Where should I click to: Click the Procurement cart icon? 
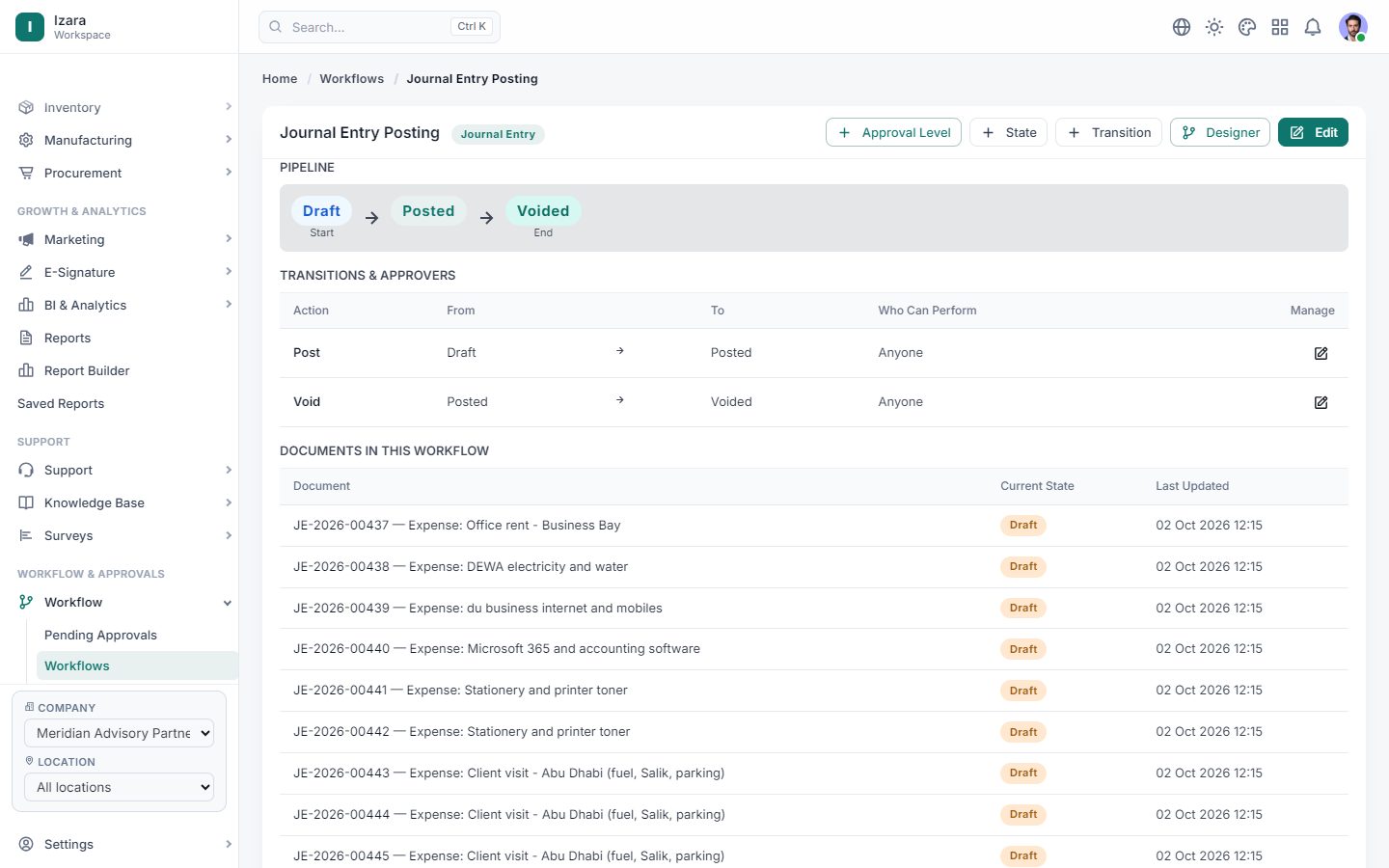tap(26, 173)
